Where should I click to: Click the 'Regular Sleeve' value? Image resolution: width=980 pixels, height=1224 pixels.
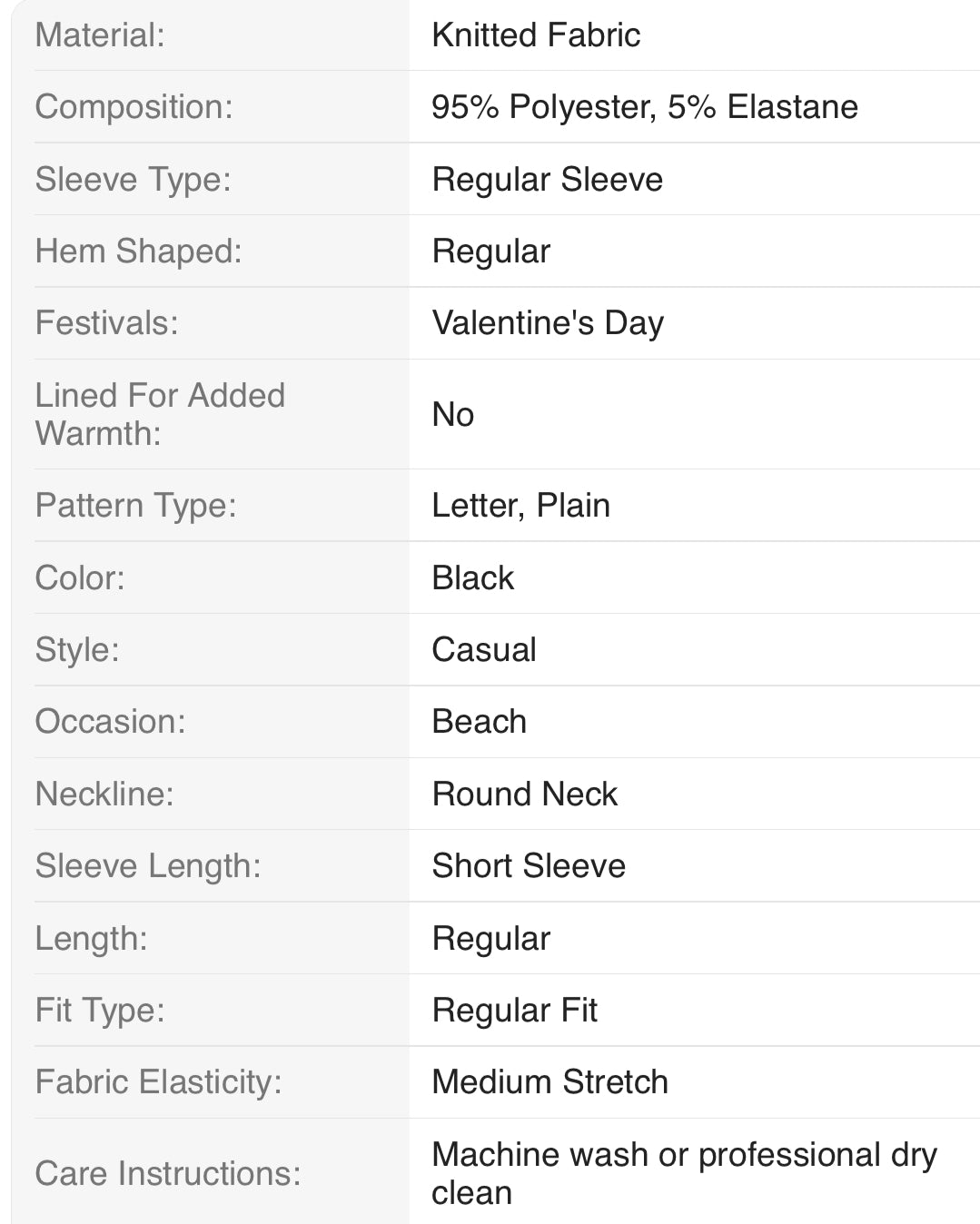coord(547,180)
